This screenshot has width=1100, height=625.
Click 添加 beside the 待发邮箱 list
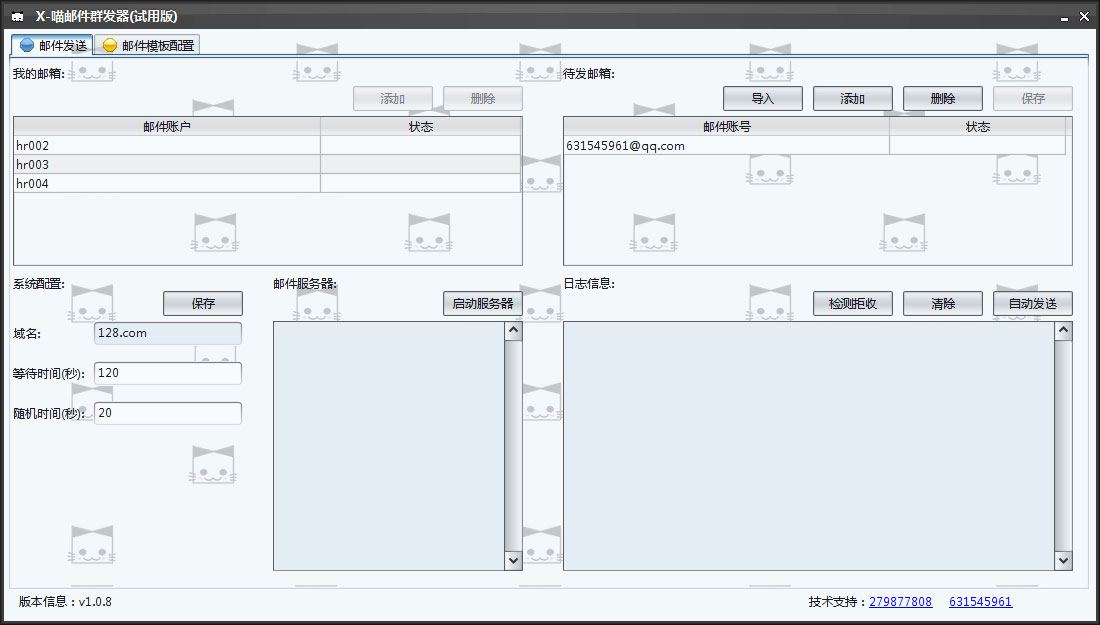(x=852, y=97)
